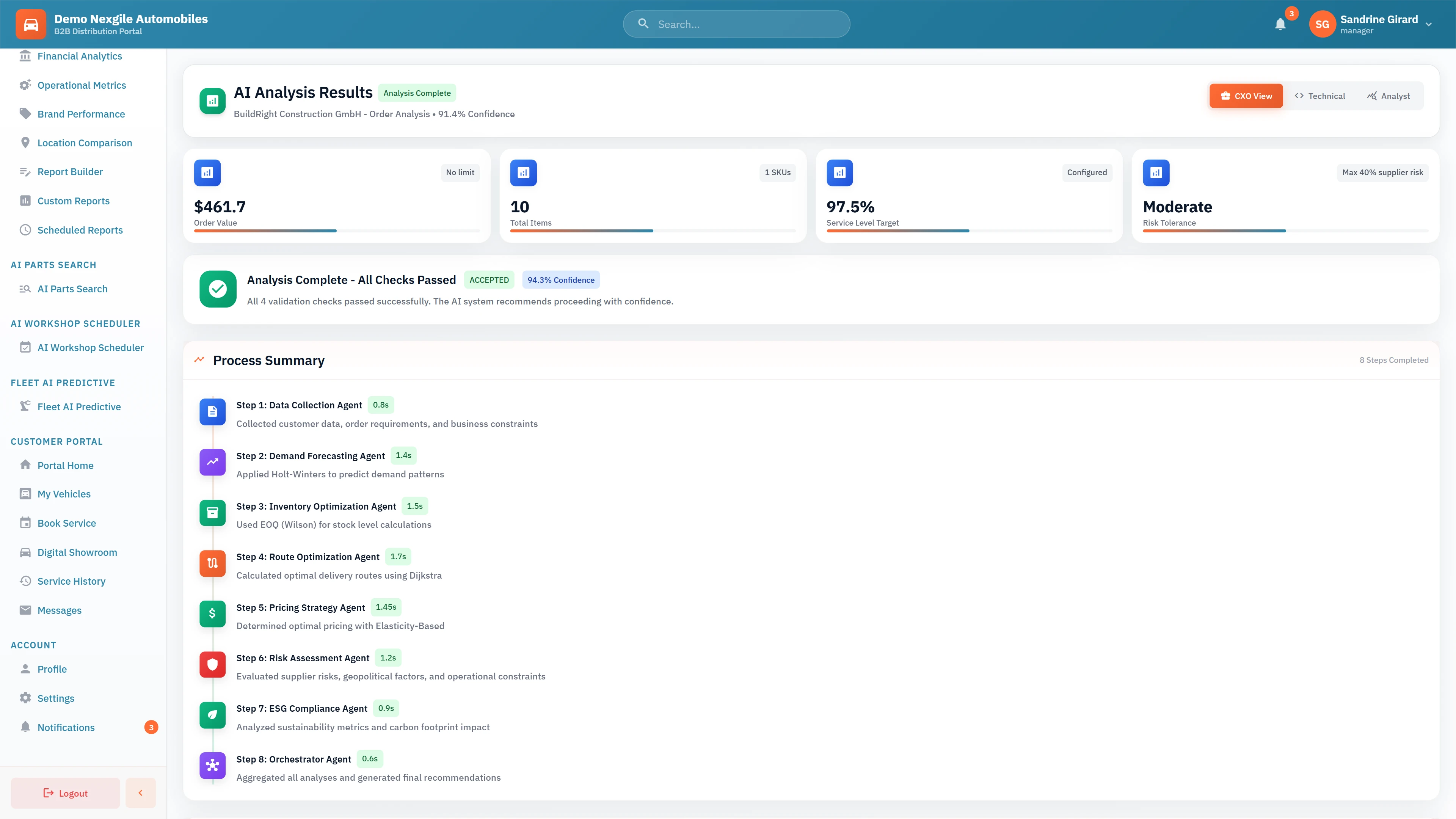Viewport: 1456px width, 819px height.
Task: Click the Fleet AI Predictive icon
Action: point(25,406)
